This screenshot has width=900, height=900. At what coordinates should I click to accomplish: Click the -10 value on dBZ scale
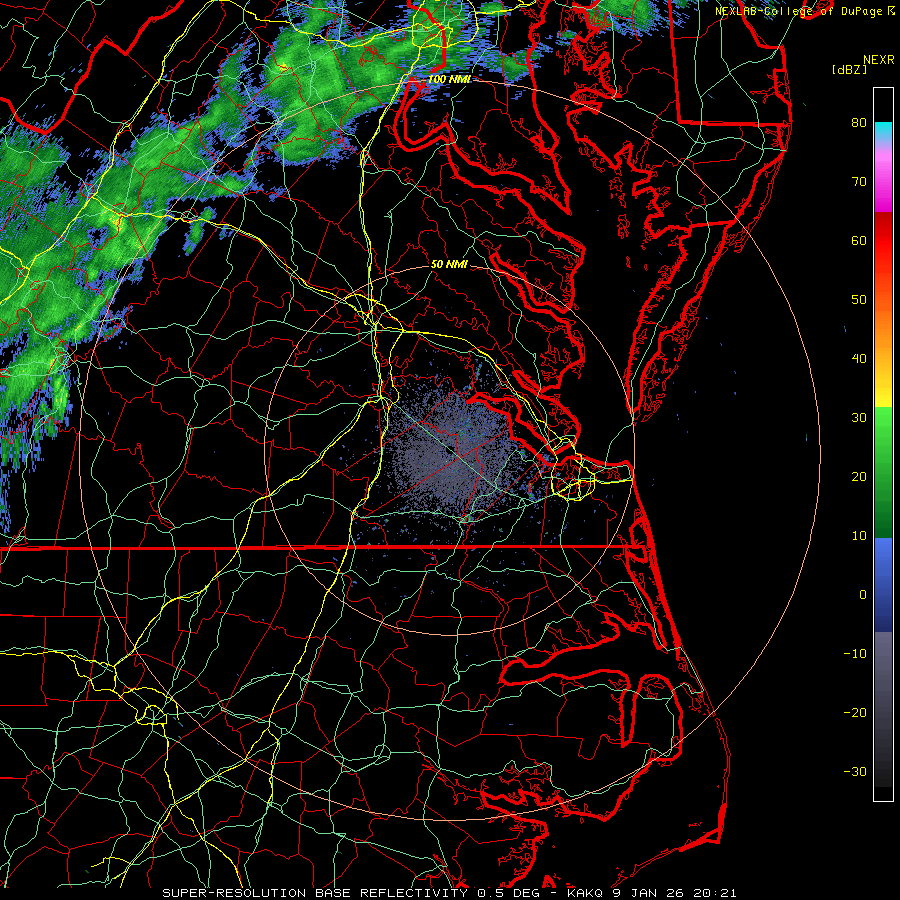(x=855, y=654)
